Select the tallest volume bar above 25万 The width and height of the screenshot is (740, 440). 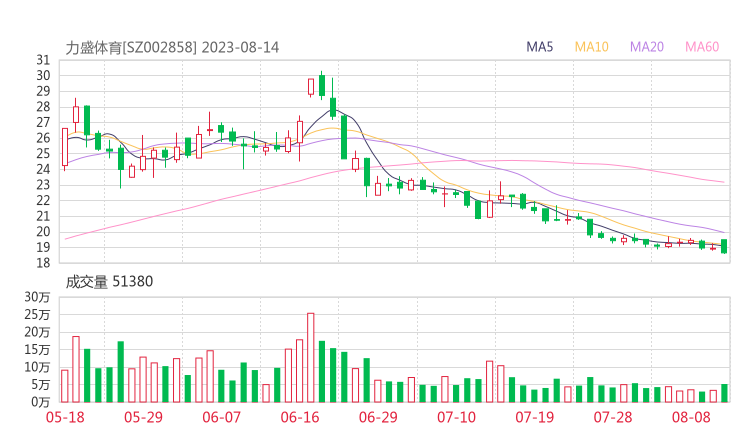click(x=311, y=358)
